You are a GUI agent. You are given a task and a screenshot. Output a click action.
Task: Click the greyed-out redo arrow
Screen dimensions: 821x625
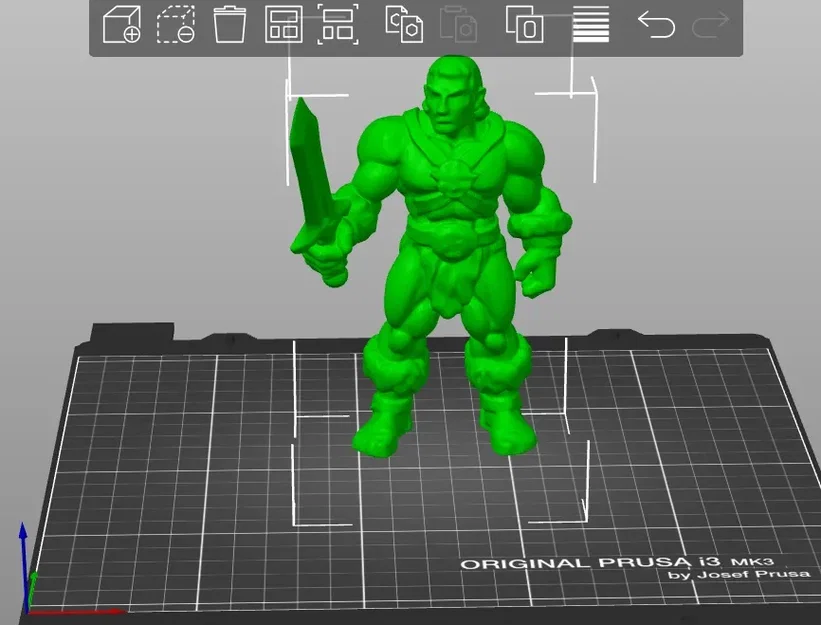tap(712, 27)
